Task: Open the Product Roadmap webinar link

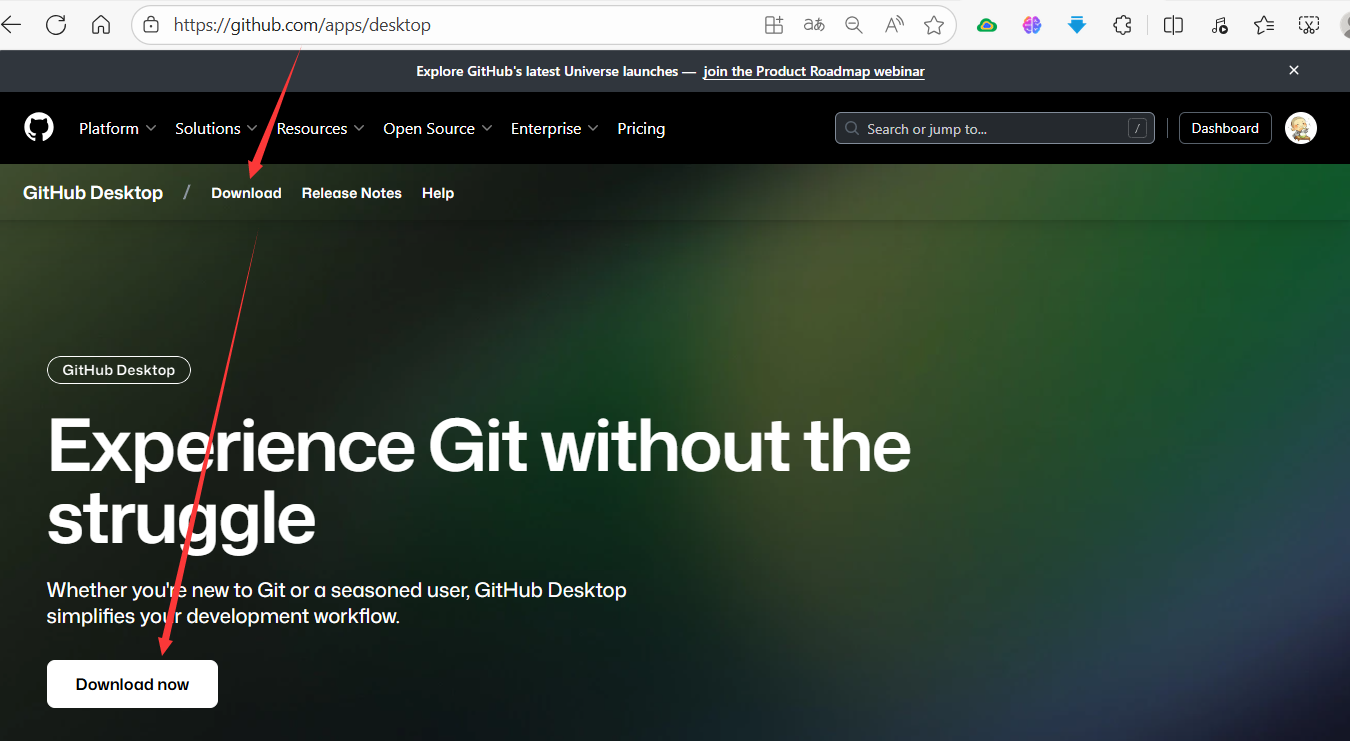Action: (x=814, y=71)
